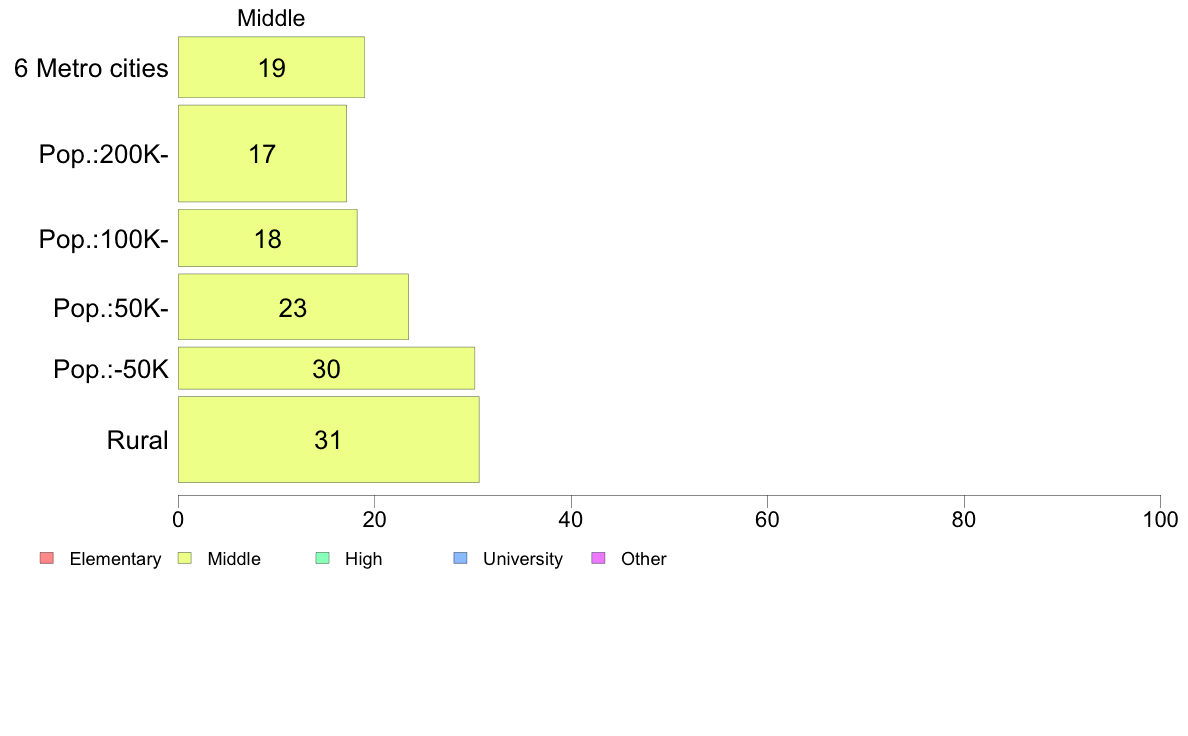Click the Other magenta legend swatch
Screen dimensions: 1188x736
click(x=599, y=559)
